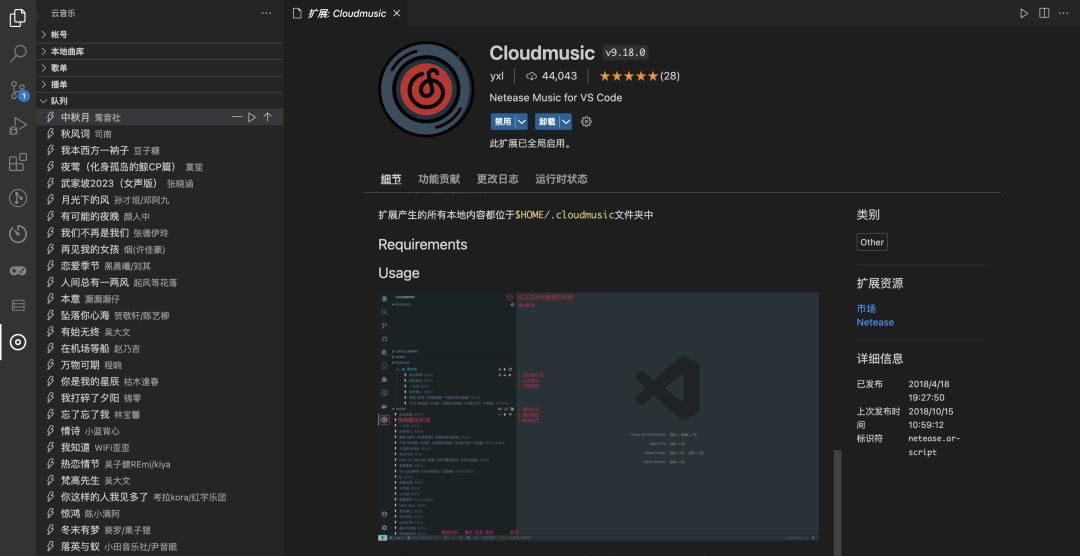Image resolution: width=1080 pixels, height=556 pixels.
Task: Open Source Control with one pending change
Action: click(x=18, y=90)
